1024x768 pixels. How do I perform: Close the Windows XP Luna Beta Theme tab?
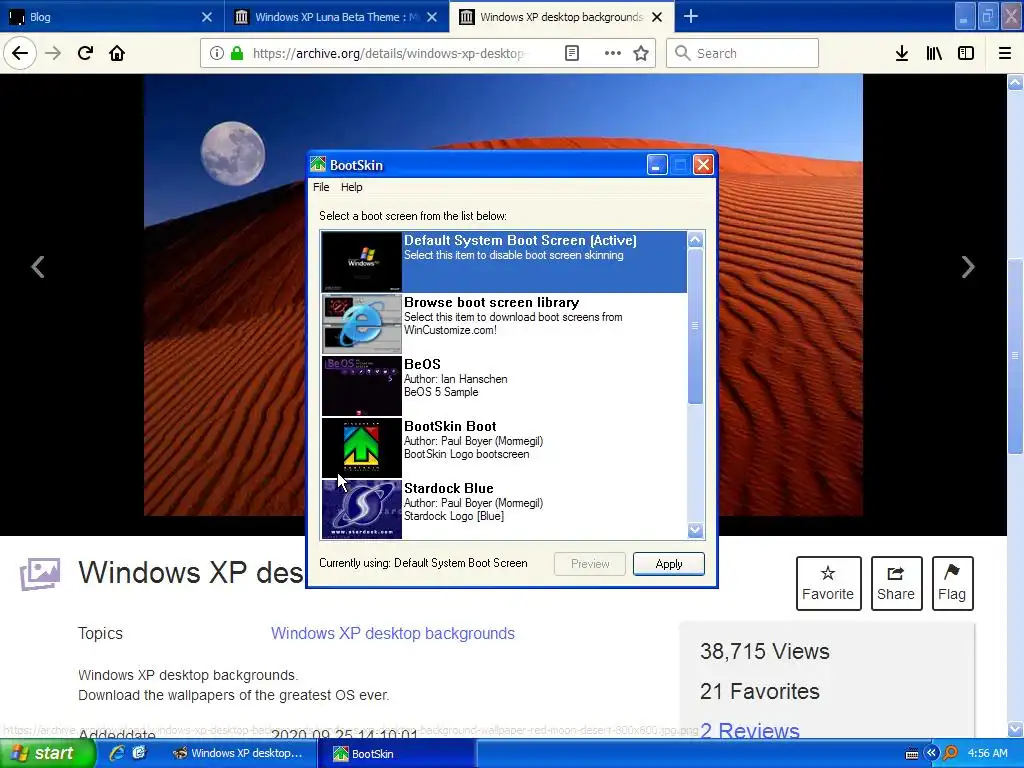[x=432, y=17]
